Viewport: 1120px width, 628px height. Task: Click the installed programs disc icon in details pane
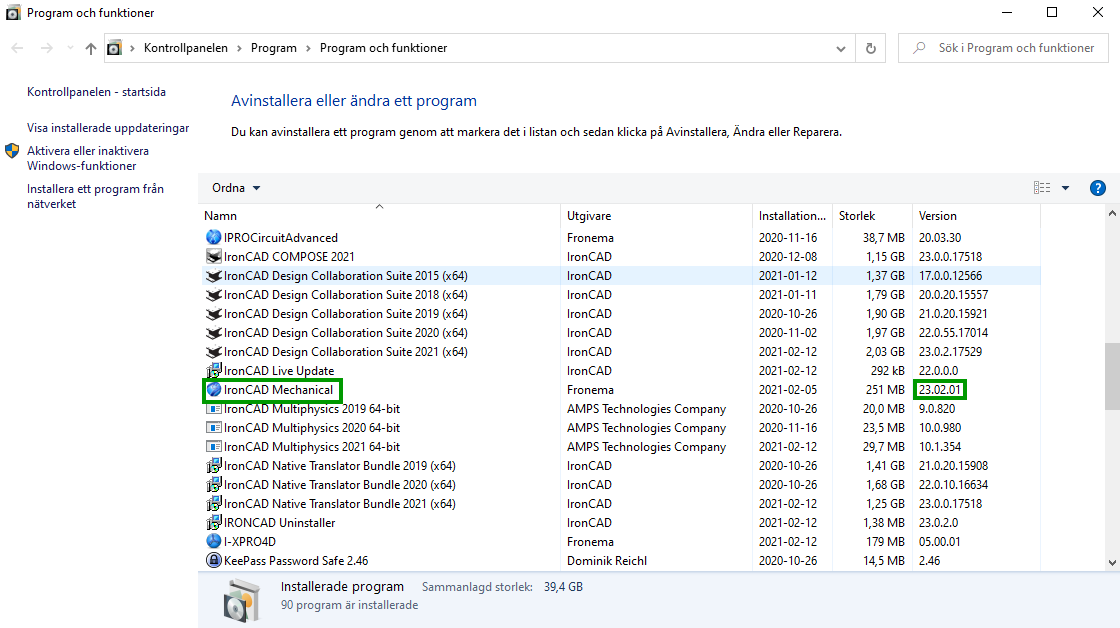[241, 600]
